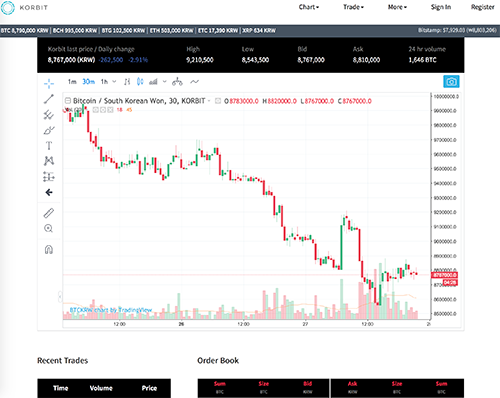
Task: Expand the timeframe dropdown arrow
Action: pos(114,82)
